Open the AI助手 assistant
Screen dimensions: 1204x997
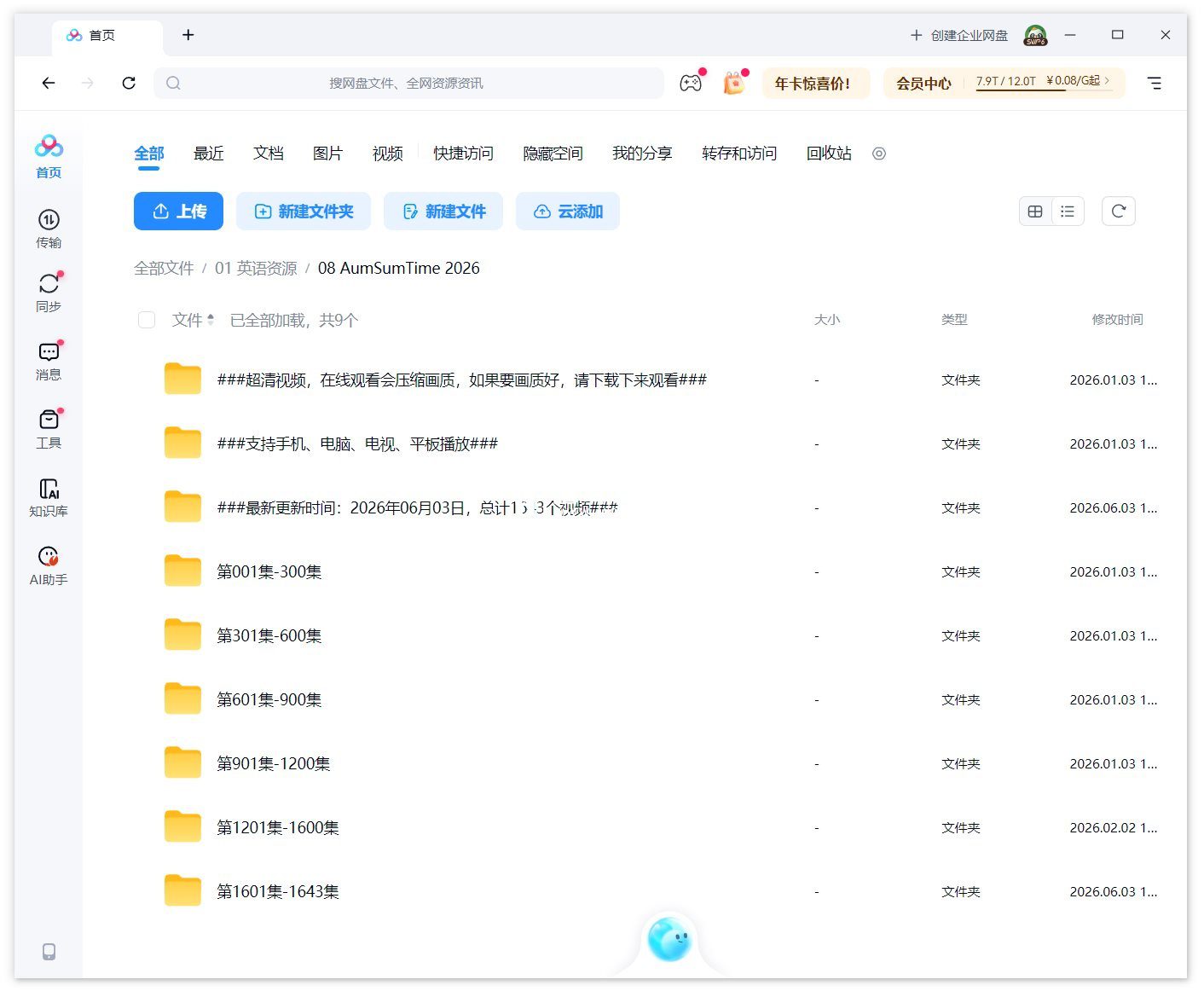pyautogui.click(x=49, y=565)
